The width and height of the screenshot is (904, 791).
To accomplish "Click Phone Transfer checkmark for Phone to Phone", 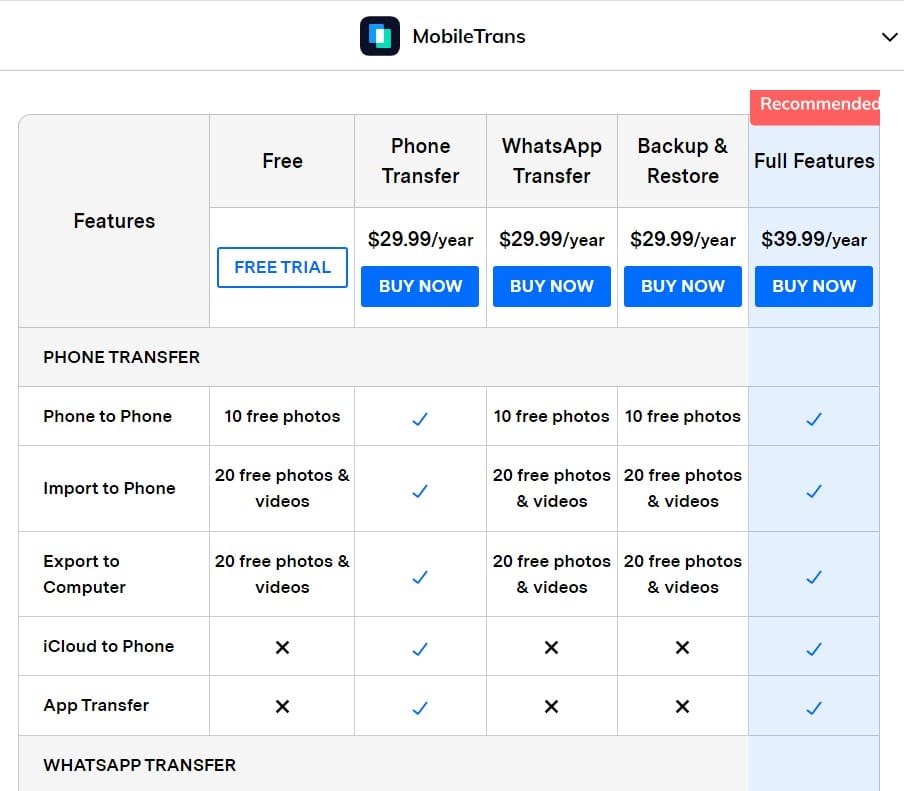I will [x=420, y=419].
